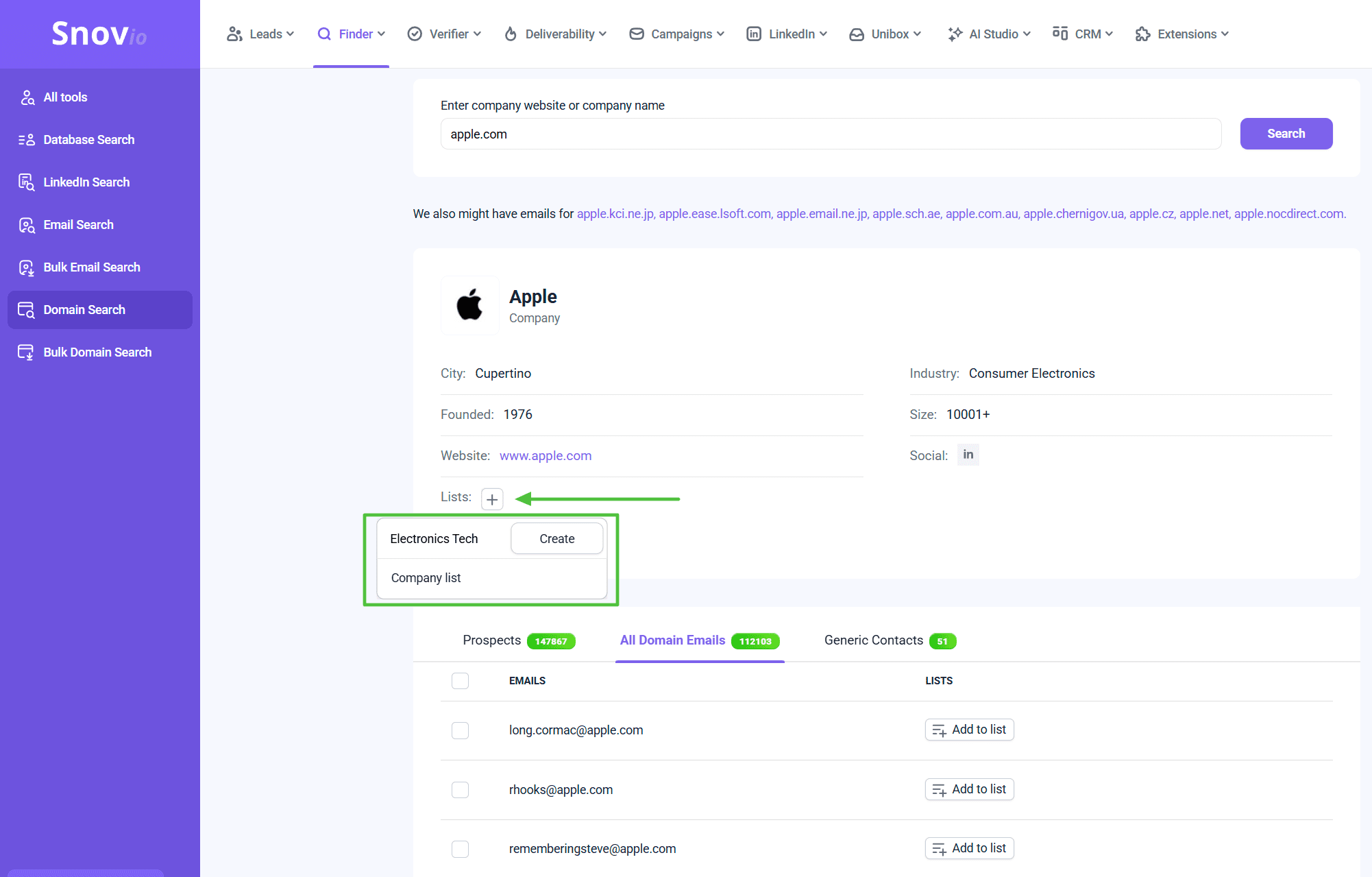Check the box for long.cormac@apple.com
The image size is (1372, 877).
click(x=460, y=730)
